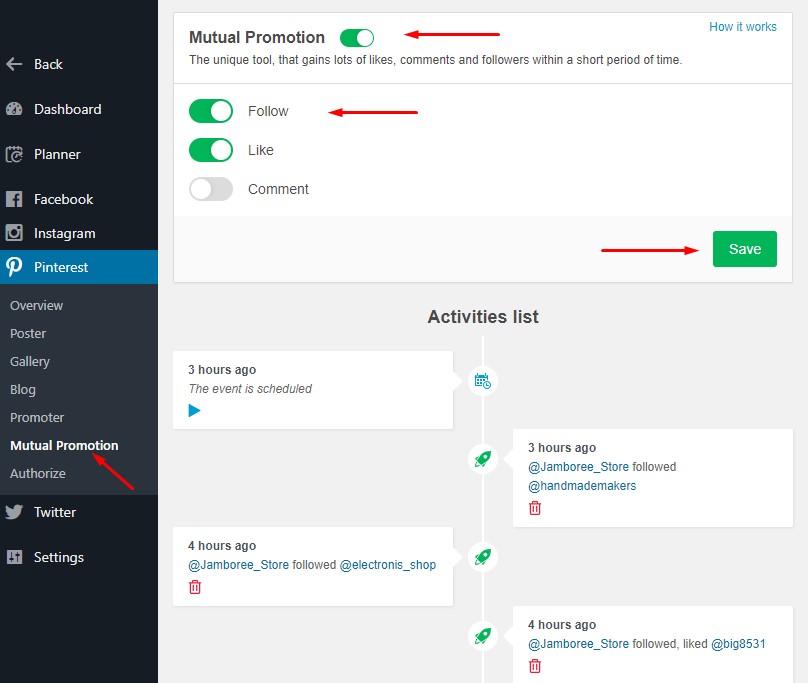Open the Pinterest Overview submenu item
808x683 pixels.
pos(37,305)
